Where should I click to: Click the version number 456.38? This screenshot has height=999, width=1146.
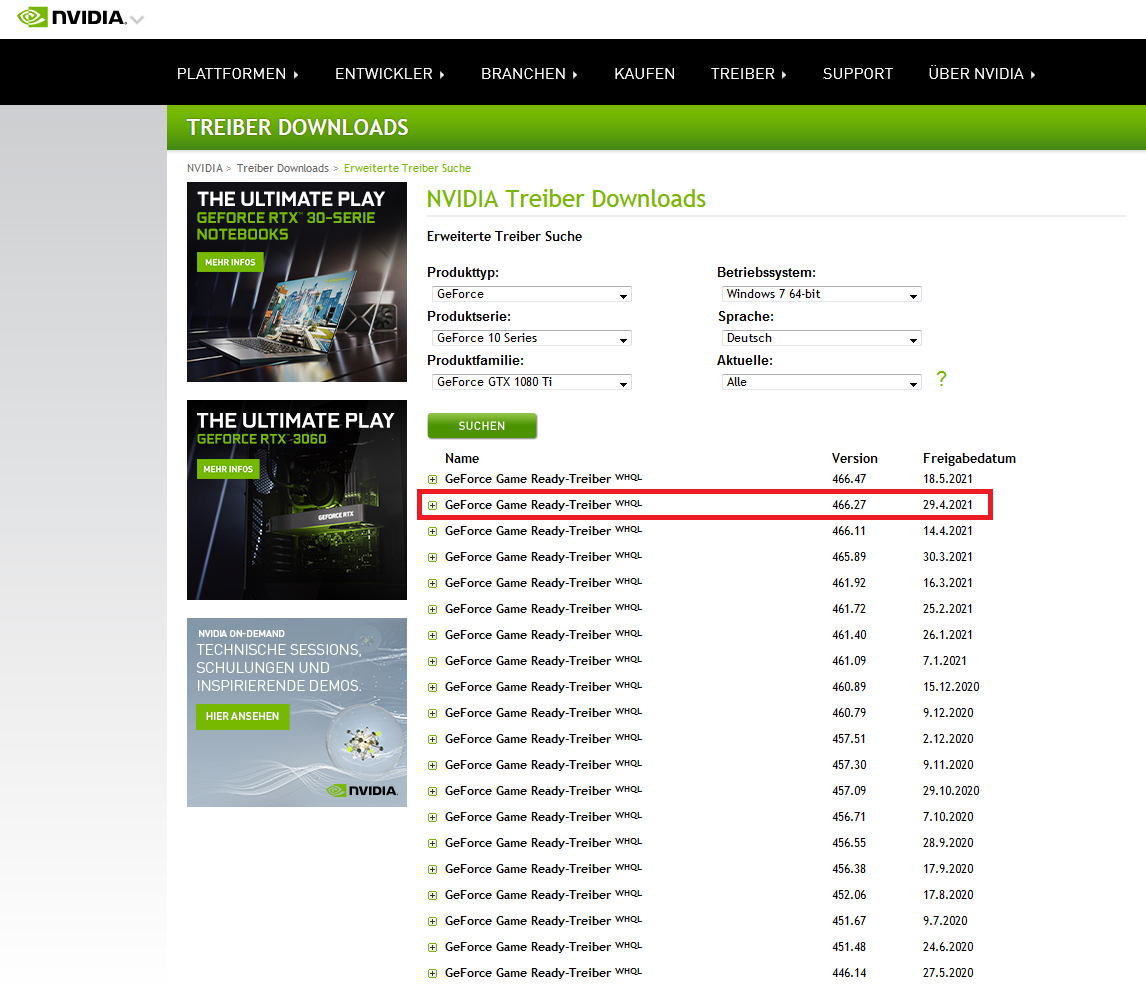[x=849, y=869]
